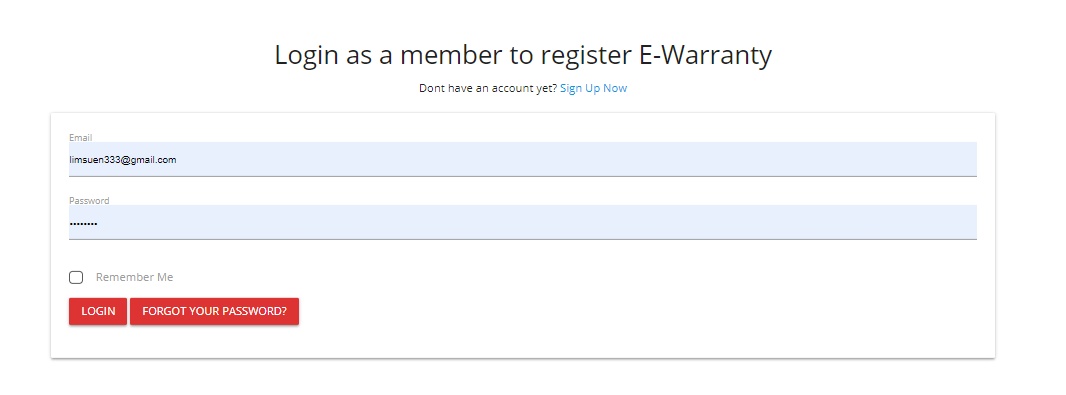Click the Login as a member heading

coord(523,55)
